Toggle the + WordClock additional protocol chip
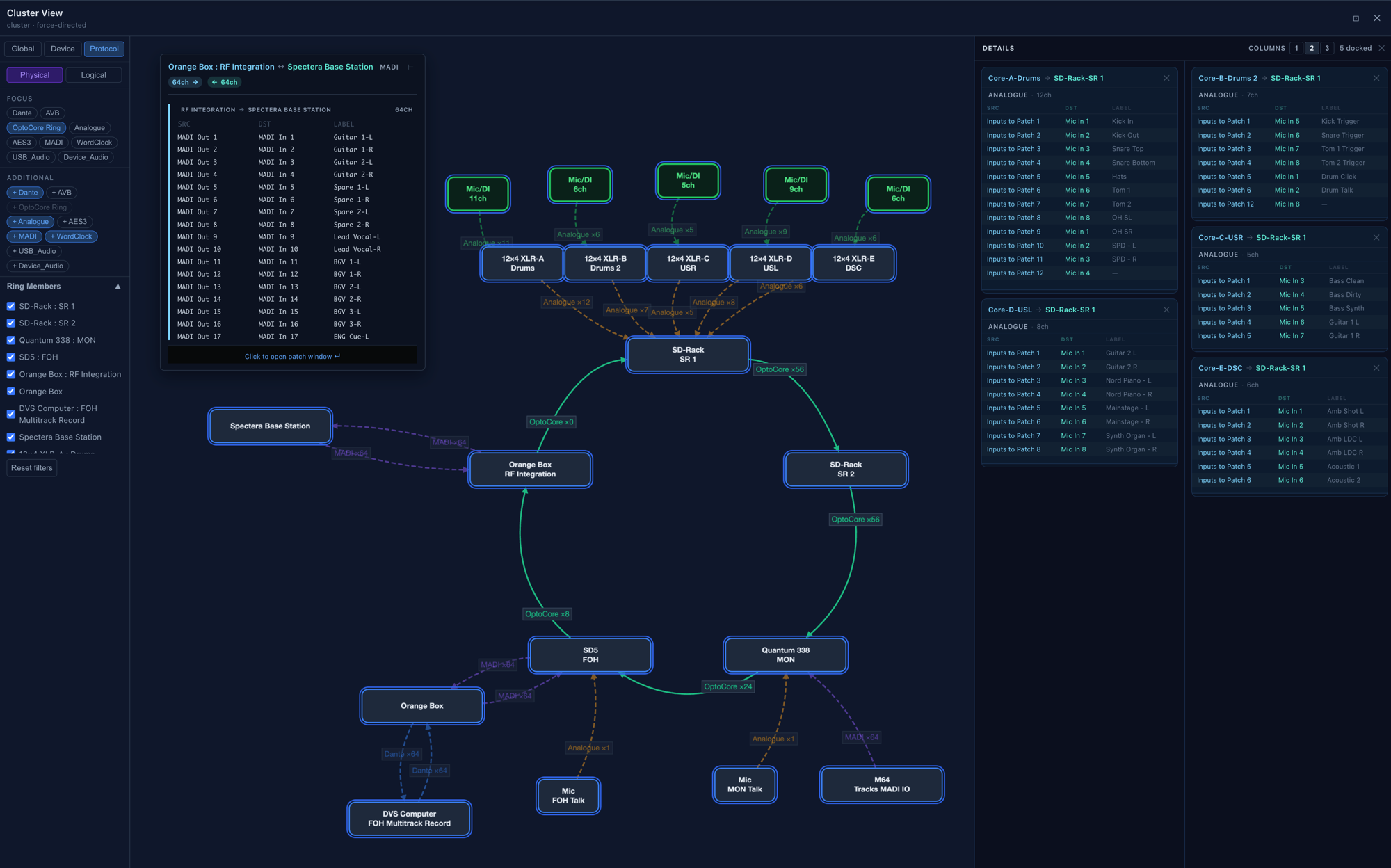1391x868 pixels. [71, 236]
